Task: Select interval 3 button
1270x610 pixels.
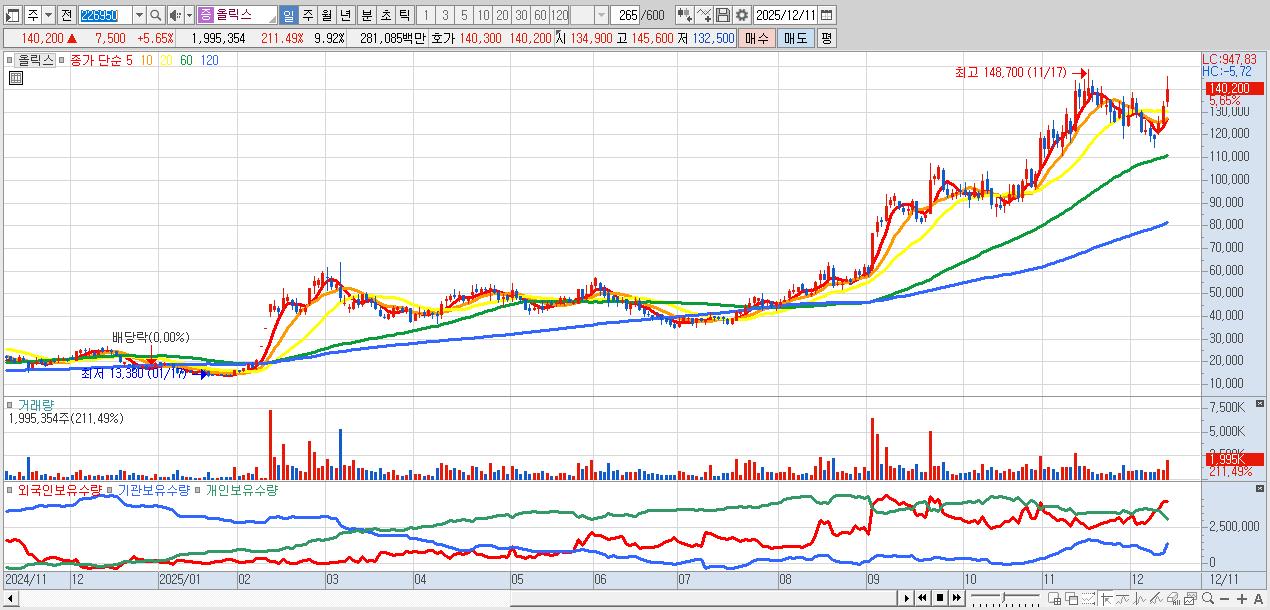Action: click(445, 15)
